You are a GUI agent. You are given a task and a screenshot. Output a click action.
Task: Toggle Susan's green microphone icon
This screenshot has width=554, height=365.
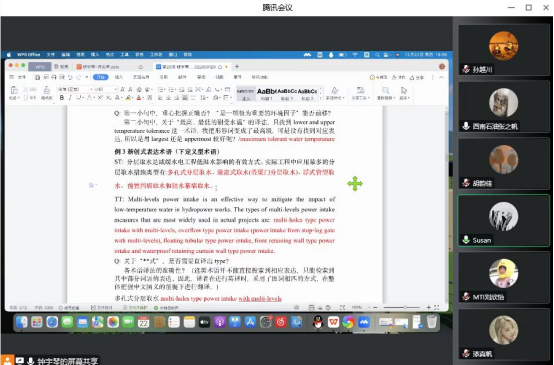coord(466,240)
